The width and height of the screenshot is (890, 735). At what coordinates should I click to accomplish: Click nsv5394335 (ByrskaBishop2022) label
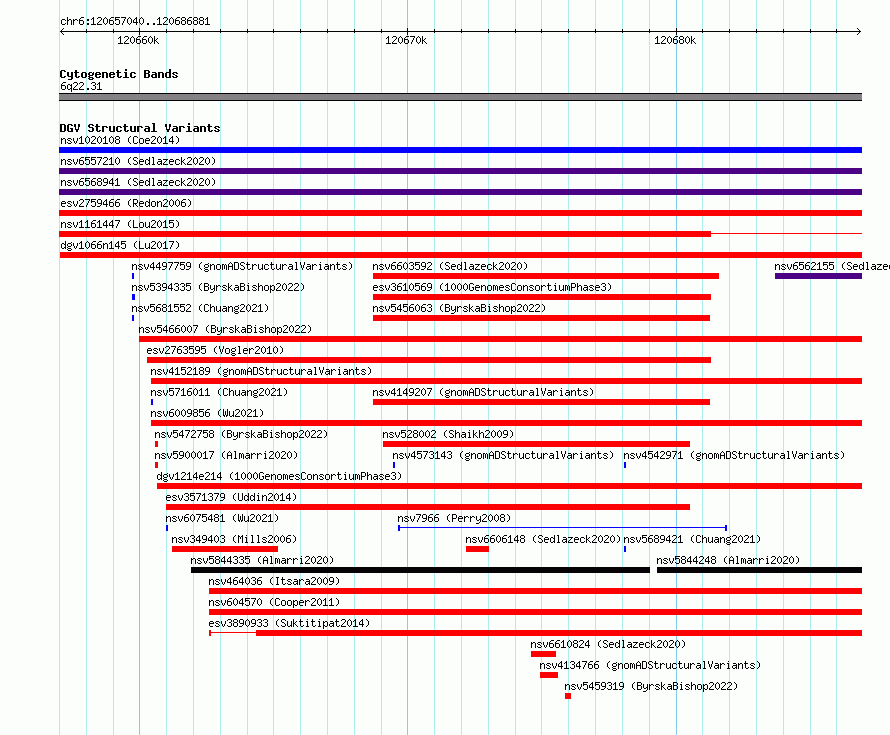tap(218, 287)
